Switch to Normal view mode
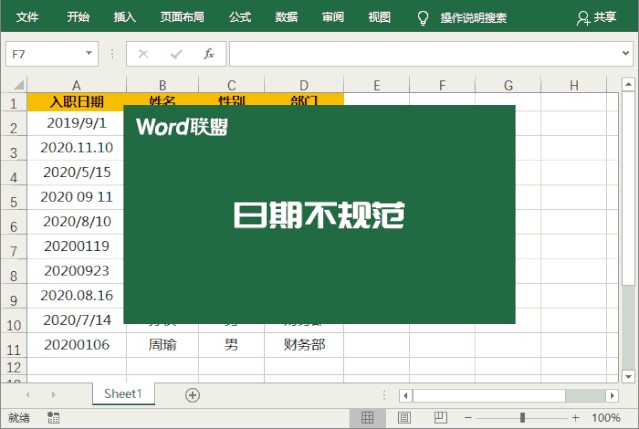This screenshot has height=429, width=639. [367, 418]
